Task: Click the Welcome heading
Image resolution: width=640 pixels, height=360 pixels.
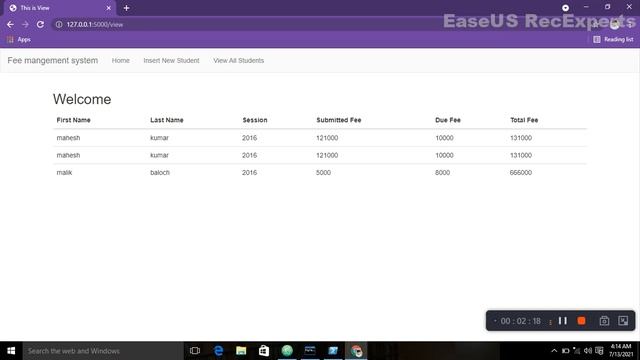Action: point(82,99)
